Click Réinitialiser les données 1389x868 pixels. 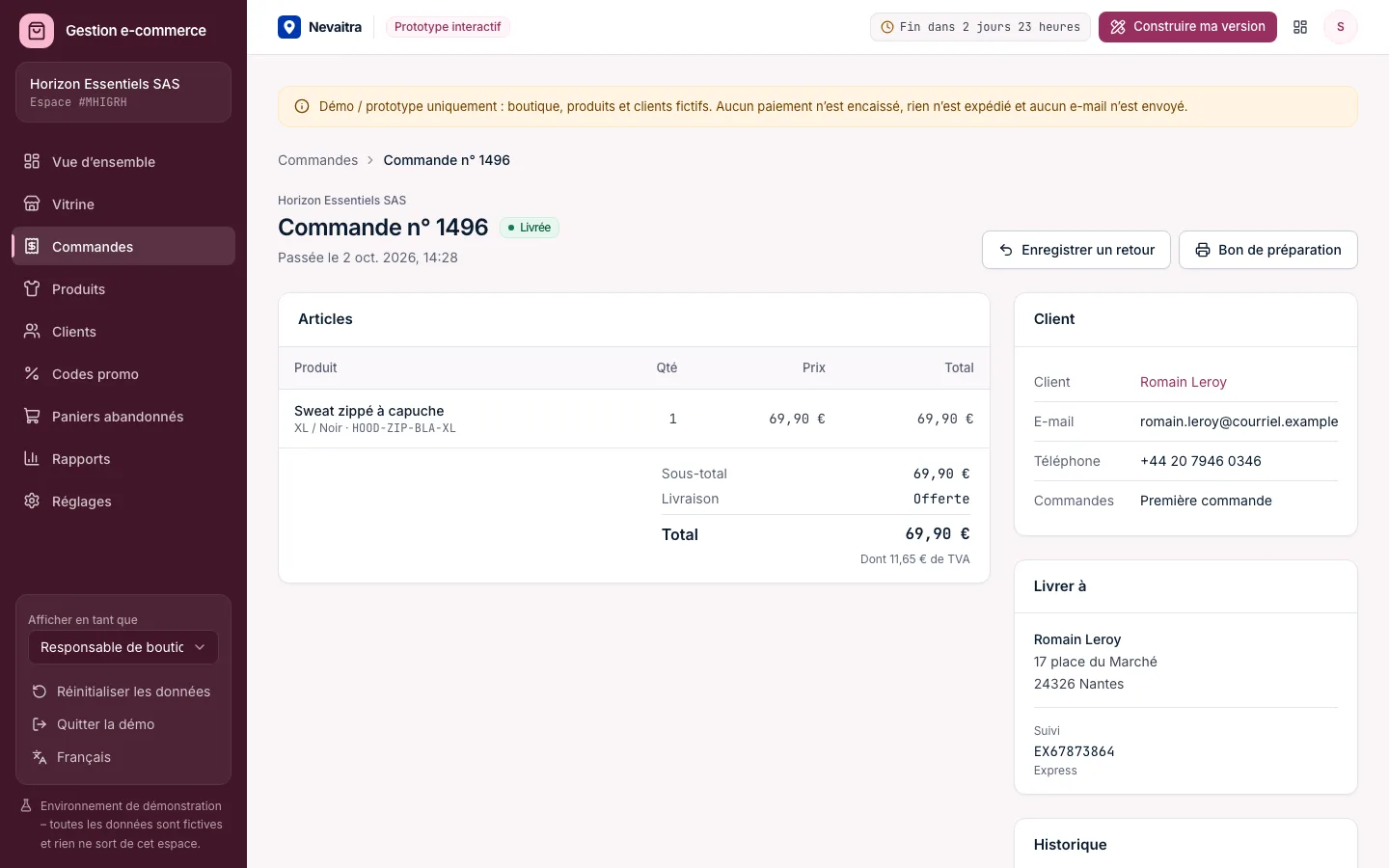pyautogui.click(x=122, y=692)
